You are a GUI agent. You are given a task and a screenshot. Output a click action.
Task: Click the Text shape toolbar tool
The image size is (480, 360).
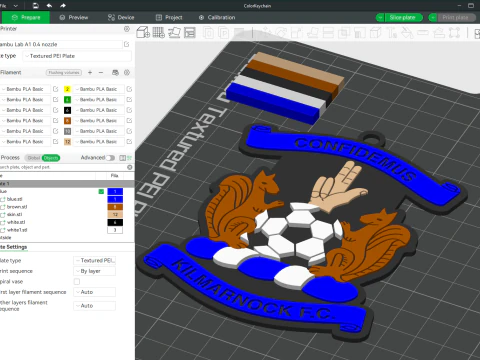(391, 33)
